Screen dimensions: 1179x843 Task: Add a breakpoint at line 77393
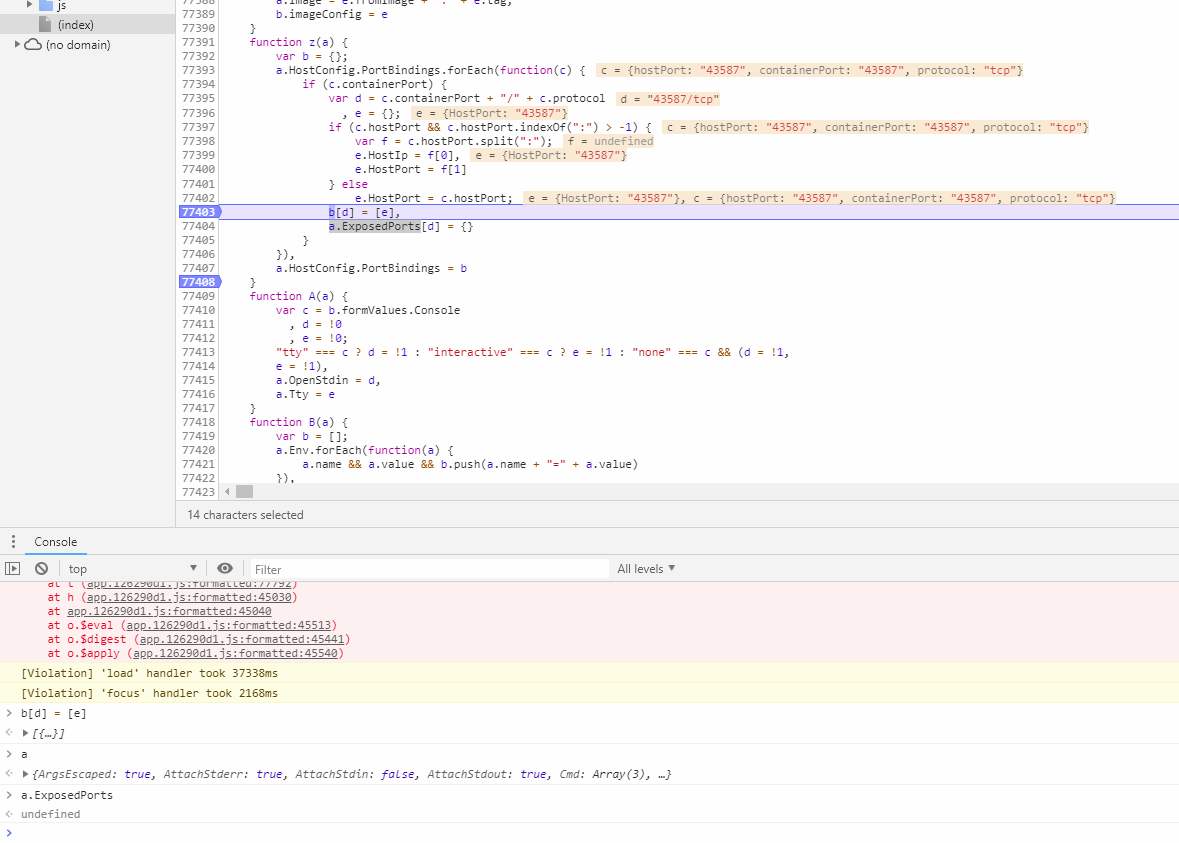[199, 70]
